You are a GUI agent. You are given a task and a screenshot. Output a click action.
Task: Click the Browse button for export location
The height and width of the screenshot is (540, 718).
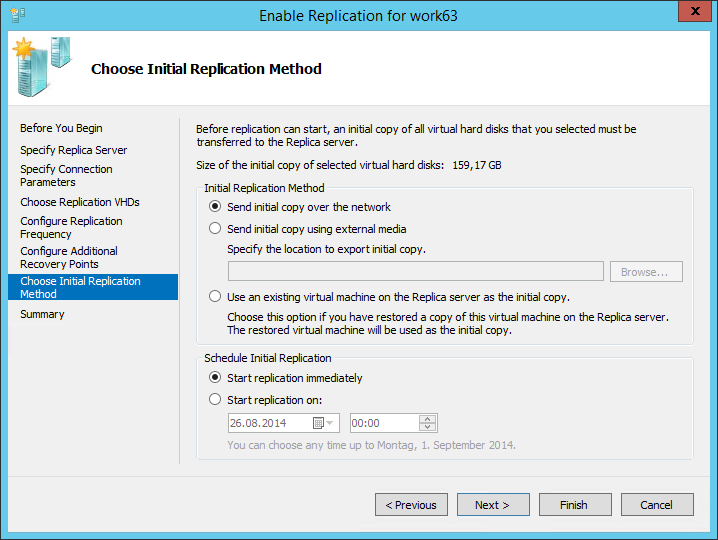coord(646,272)
